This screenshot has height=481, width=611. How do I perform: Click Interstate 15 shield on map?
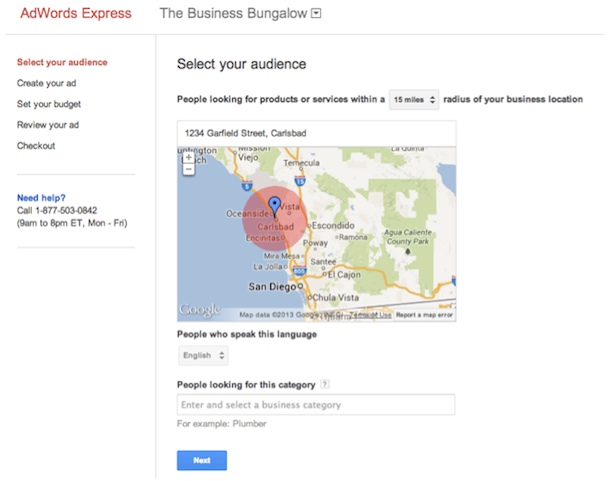point(300,181)
